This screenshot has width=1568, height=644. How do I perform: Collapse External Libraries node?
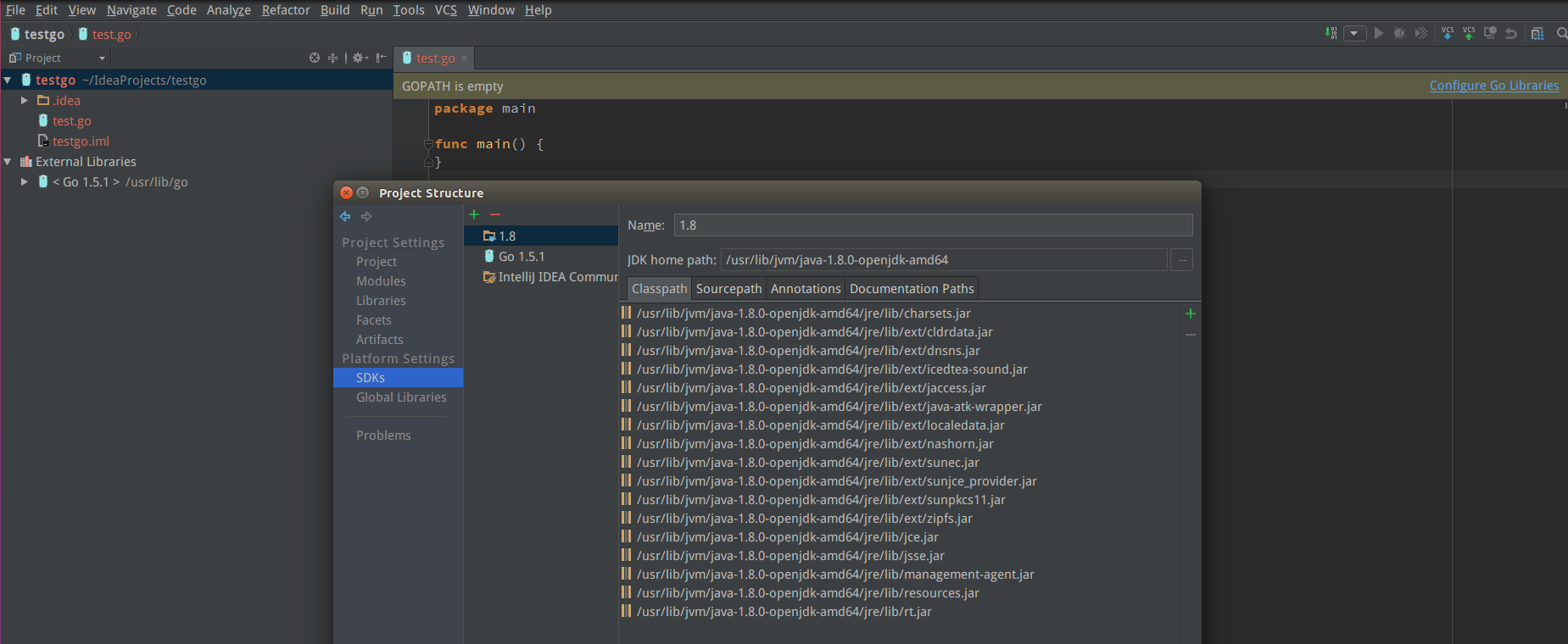point(8,161)
